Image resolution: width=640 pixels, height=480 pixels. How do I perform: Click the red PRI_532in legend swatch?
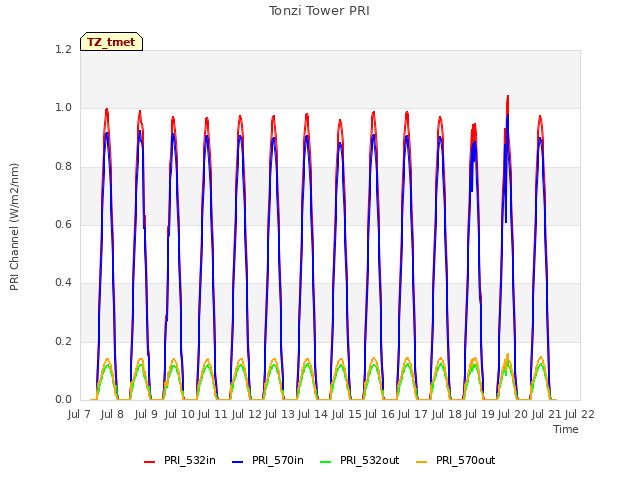[149, 461]
